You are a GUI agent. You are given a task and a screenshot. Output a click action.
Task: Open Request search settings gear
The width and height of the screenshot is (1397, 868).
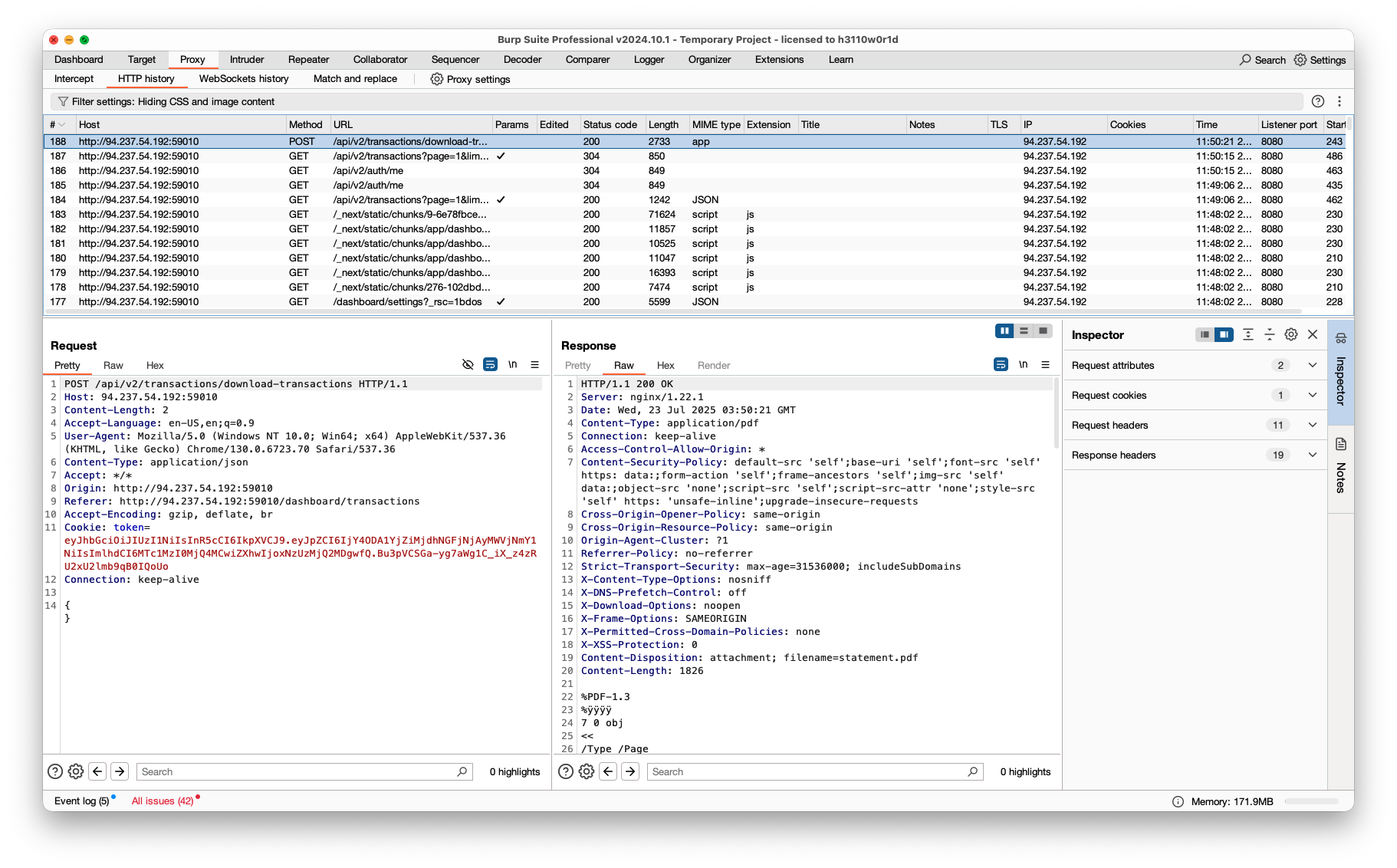[x=76, y=771]
